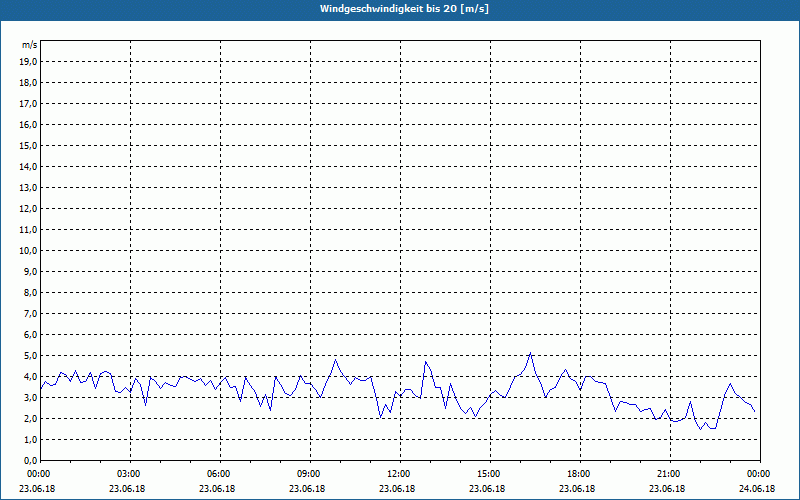Click the 03:00 time axis label
The width and height of the screenshot is (800, 500).
130,474
